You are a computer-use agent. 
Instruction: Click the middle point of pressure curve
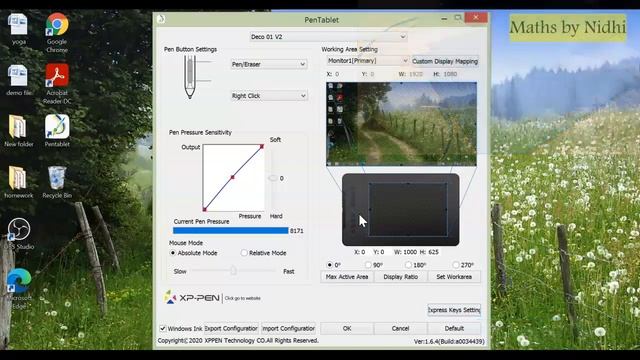point(232,177)
